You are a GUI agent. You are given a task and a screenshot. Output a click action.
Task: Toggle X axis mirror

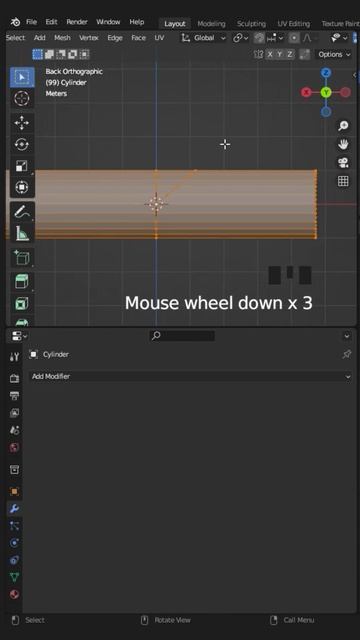pyautogui.click(x=270, y=54)
